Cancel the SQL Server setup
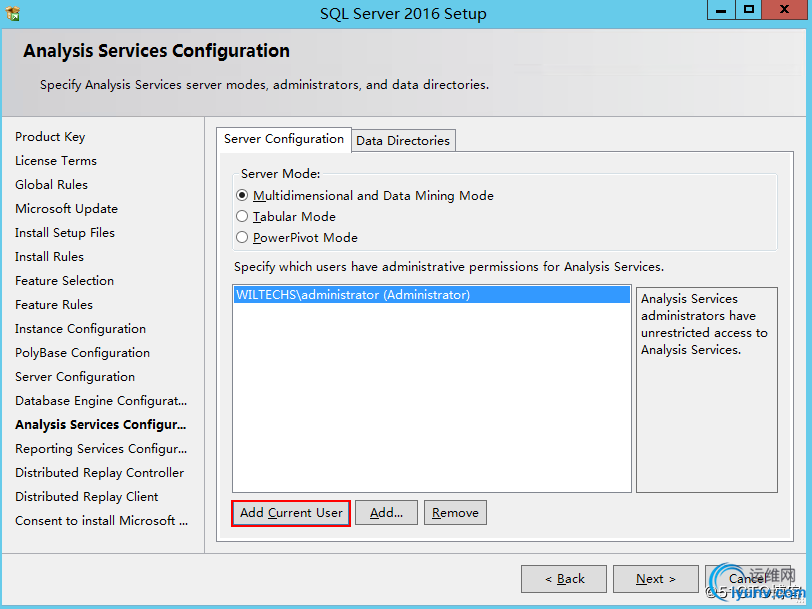The height and width of the screenshot is (609, 812). pyautogui.click(x=748, y=578)
